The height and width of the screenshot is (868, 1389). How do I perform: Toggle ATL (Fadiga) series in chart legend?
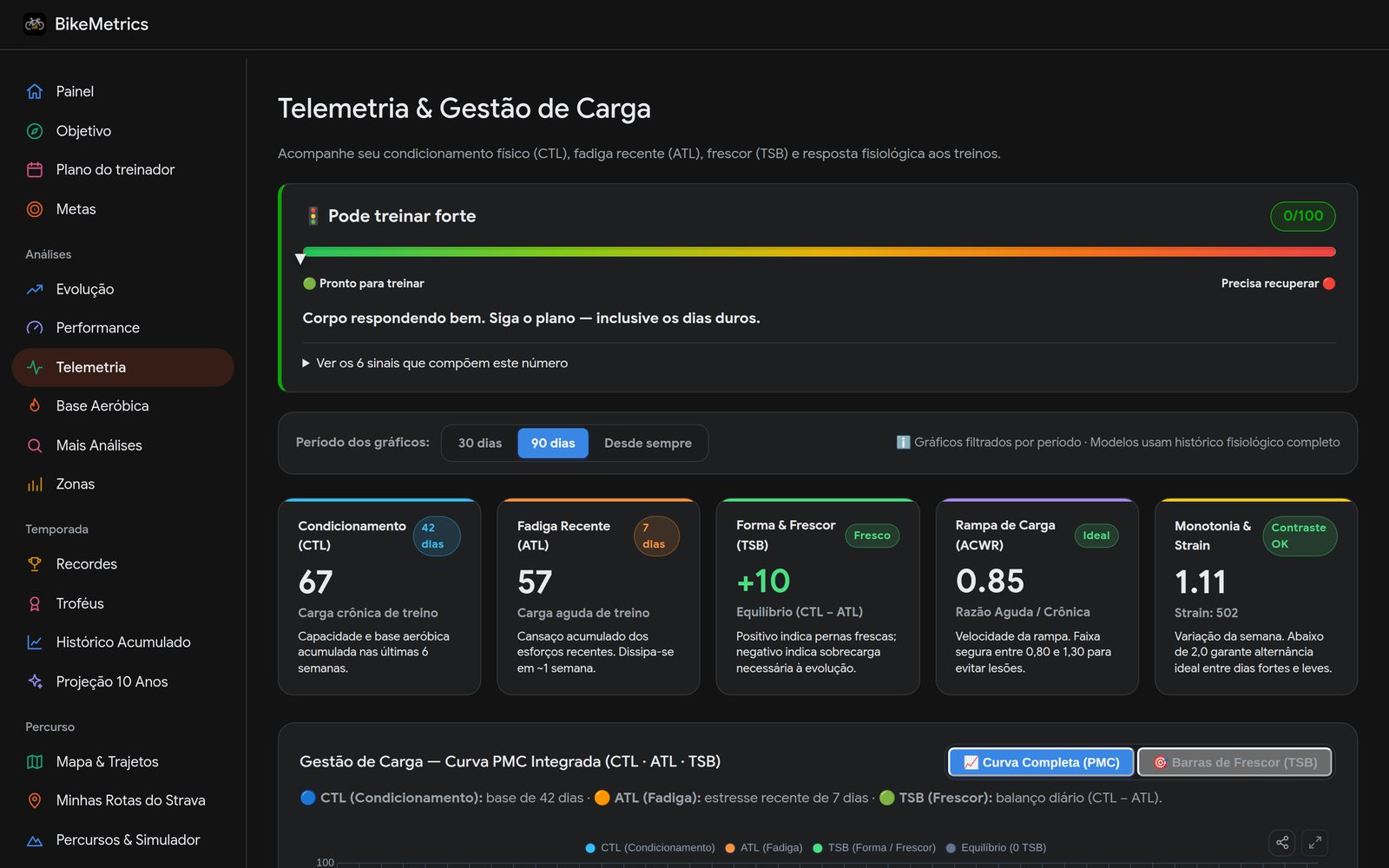tap(764, 848)
